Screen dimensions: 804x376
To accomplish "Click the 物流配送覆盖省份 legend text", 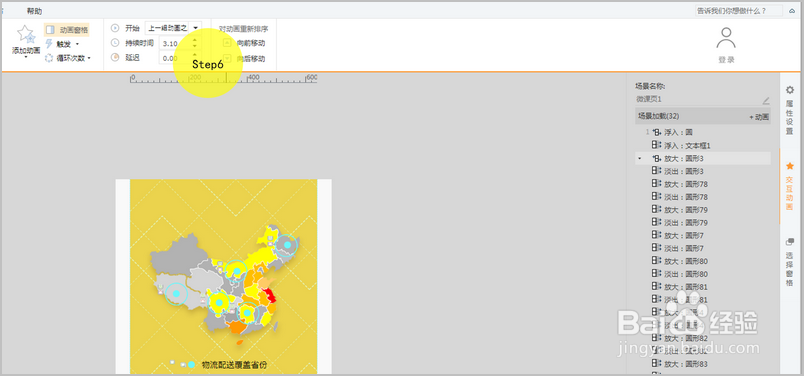I will click(234, 365).
